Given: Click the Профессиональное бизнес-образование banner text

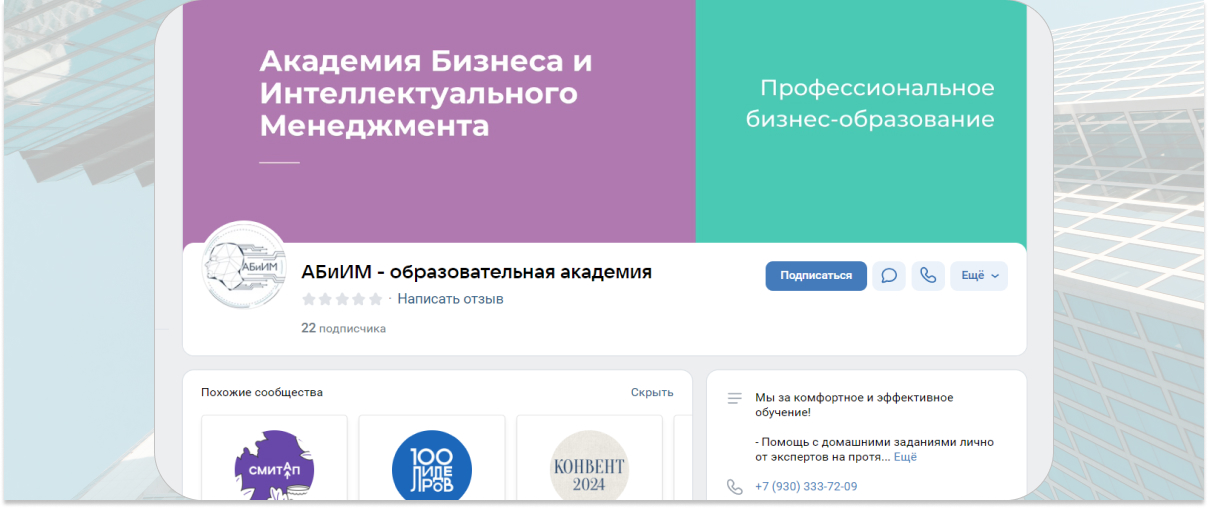Looking at the screenshot, I should click(870, 104).
